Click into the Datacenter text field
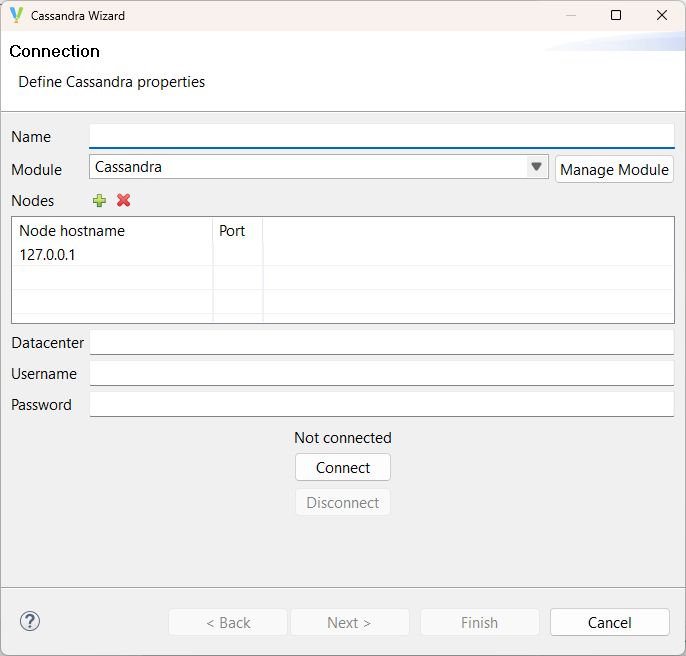Viewport: 686px width, 656px height. tap(381, 343)
